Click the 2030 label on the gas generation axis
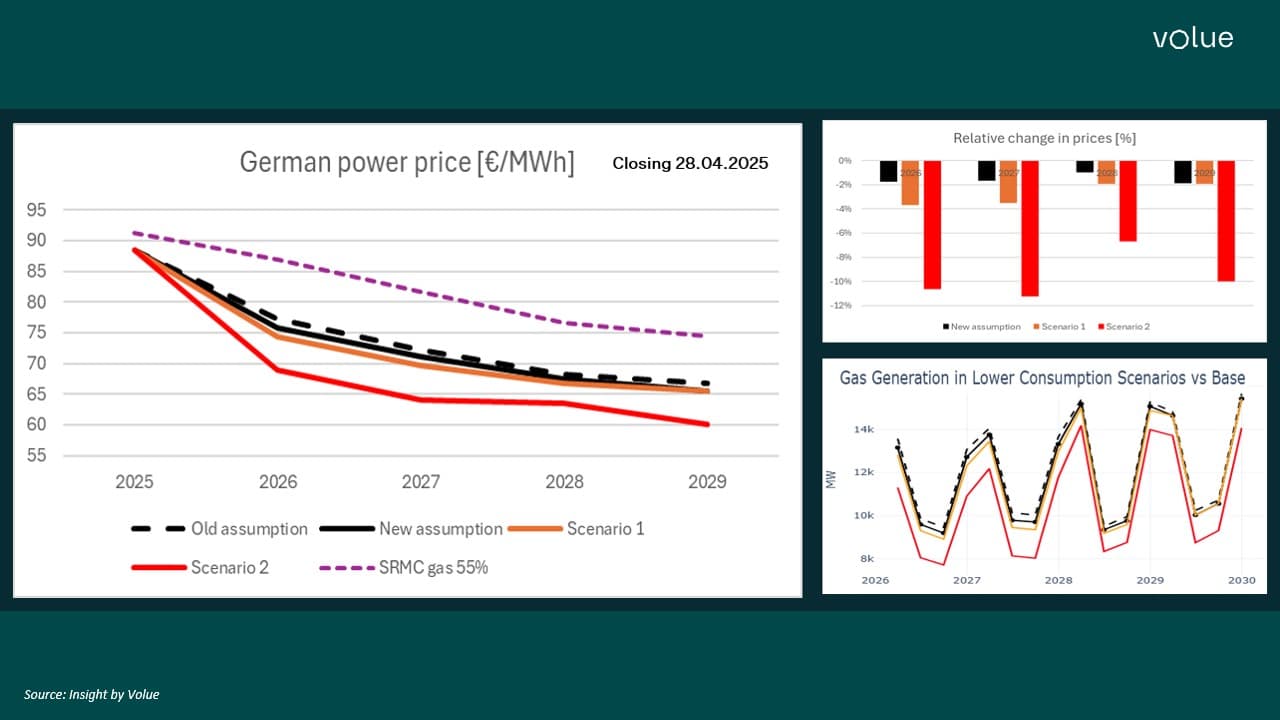This screenshot has height=720, width=1280. 1241,580
